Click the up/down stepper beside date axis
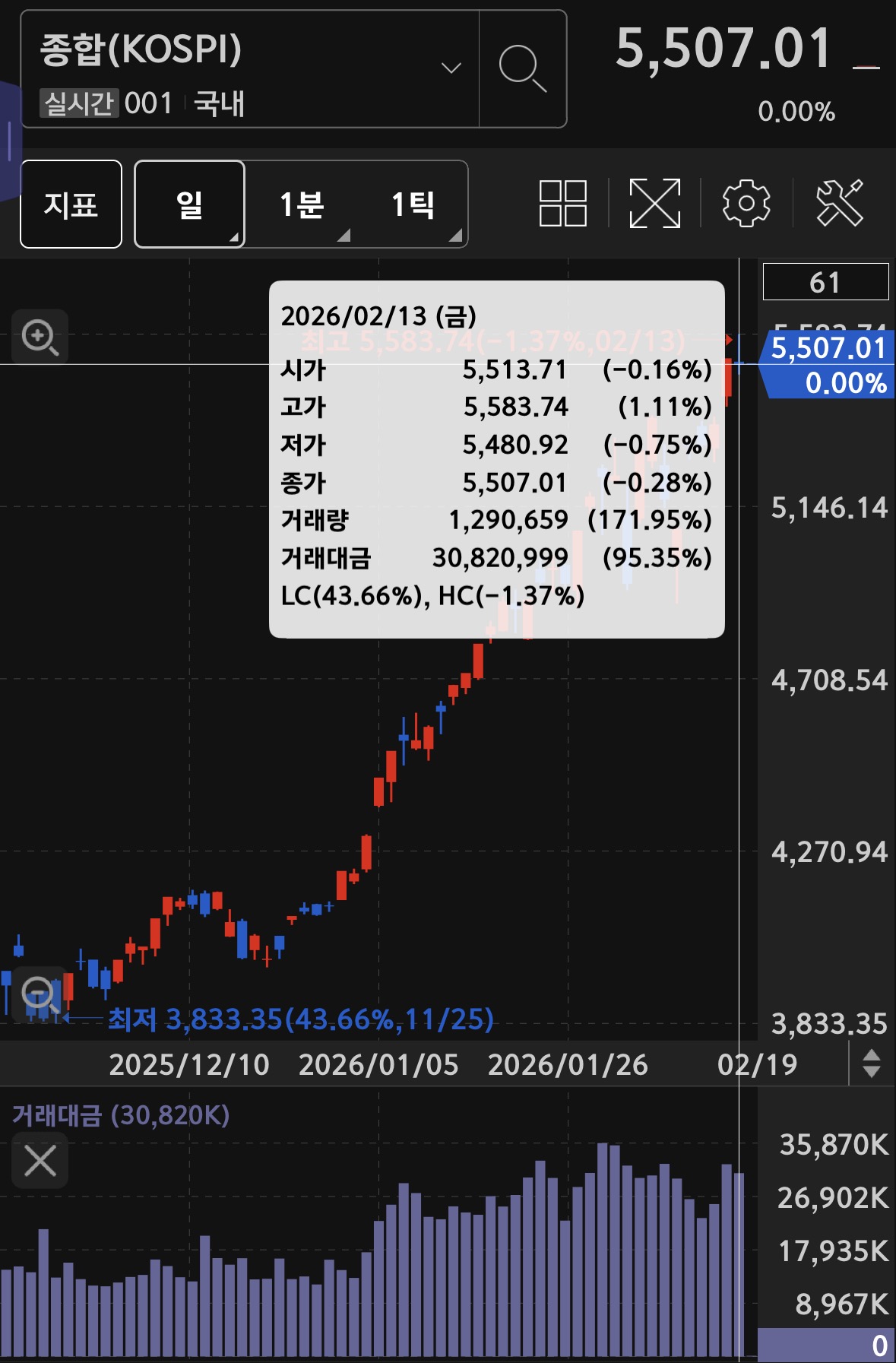The height and width of the screenshot is (1363, 896). point(872,1063)
